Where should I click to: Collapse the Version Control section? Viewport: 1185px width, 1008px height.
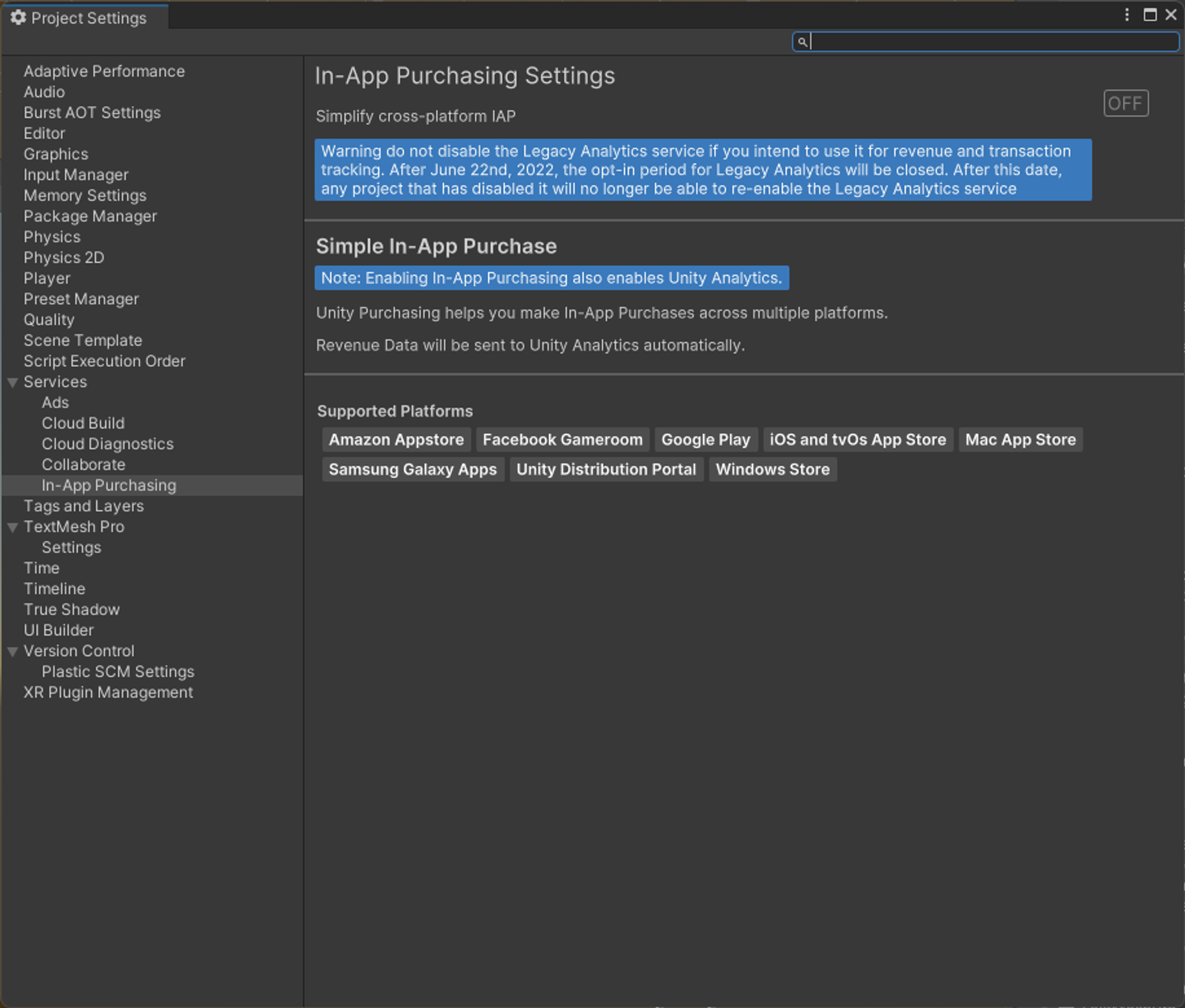tap(12, 652)
